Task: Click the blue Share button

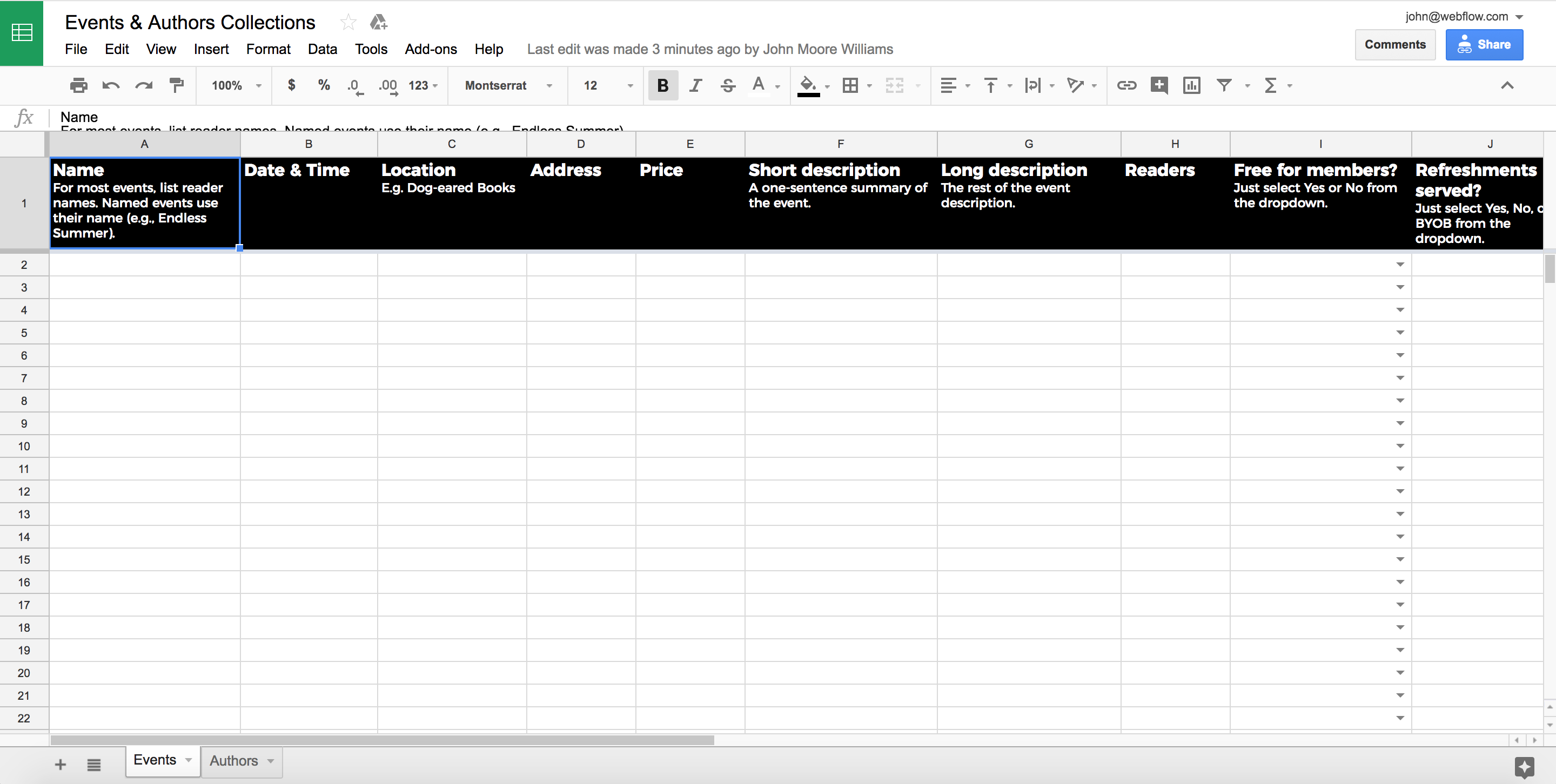Action: coord(1484,45)
